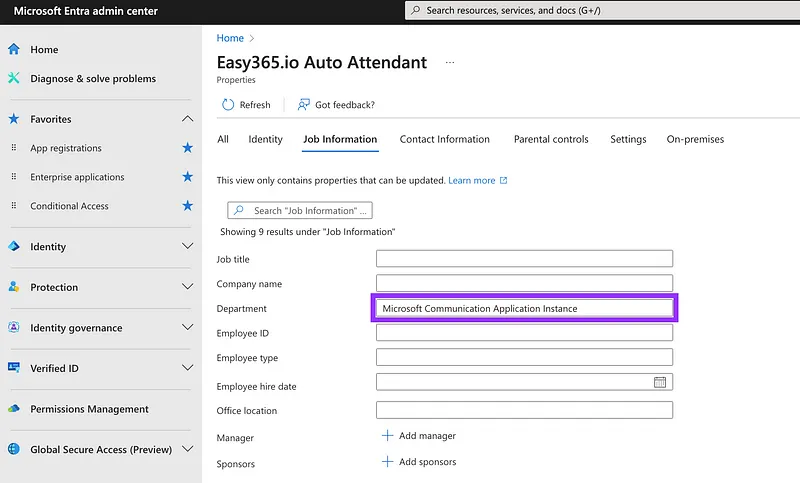Click the star beside Enterprise applications

(187, 177)
